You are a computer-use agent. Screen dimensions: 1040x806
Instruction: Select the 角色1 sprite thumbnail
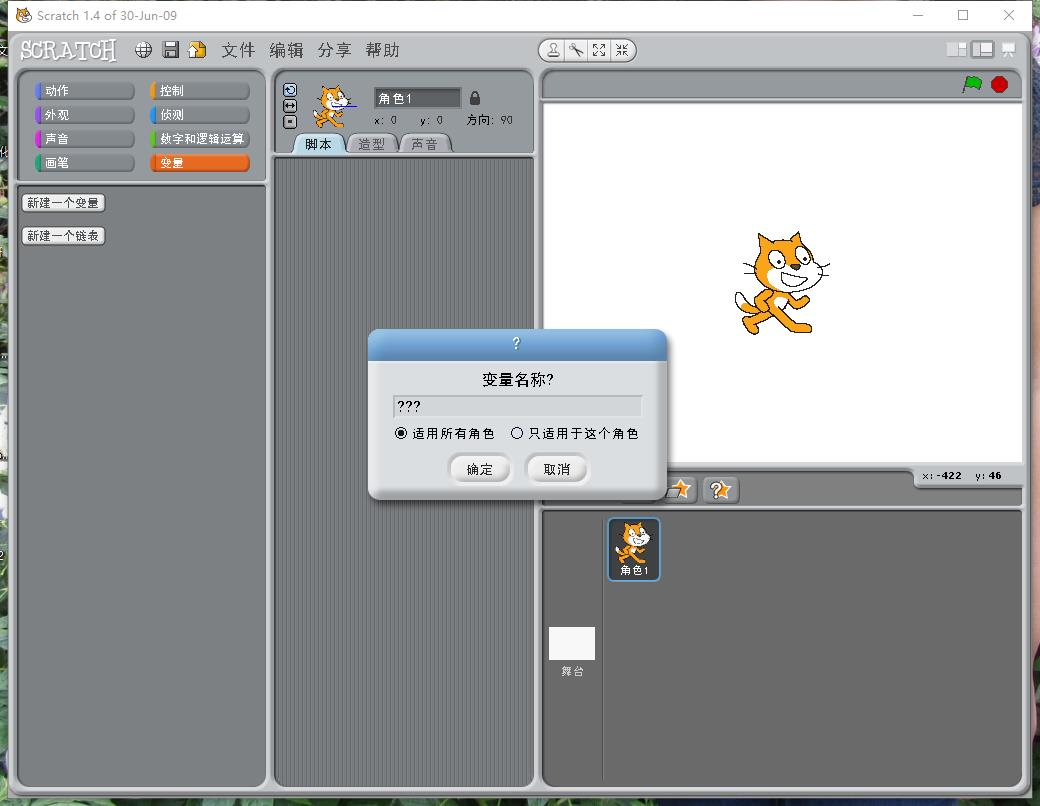click(633, 549)
